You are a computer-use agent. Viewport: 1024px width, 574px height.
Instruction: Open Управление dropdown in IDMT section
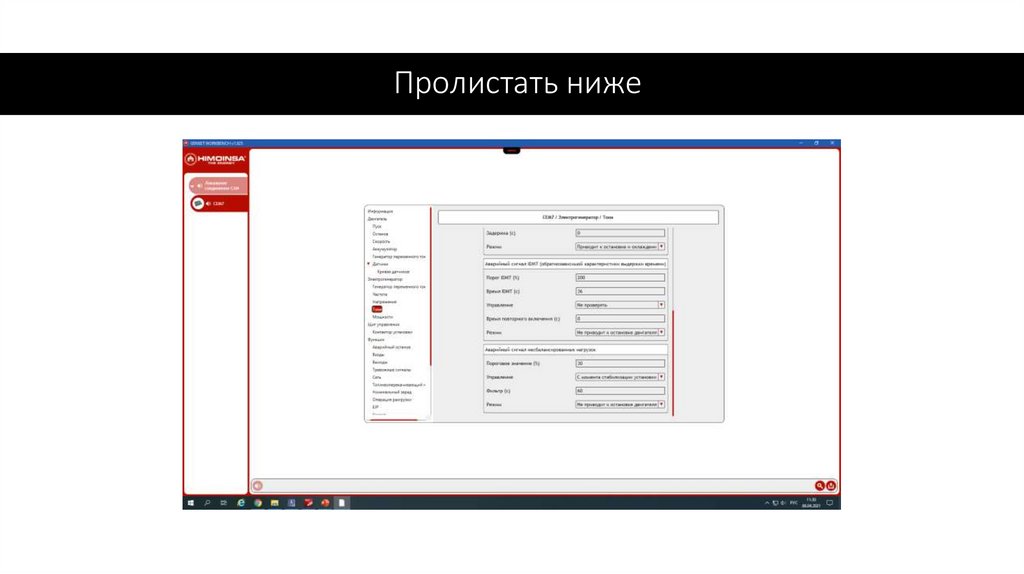click(620, 305)
